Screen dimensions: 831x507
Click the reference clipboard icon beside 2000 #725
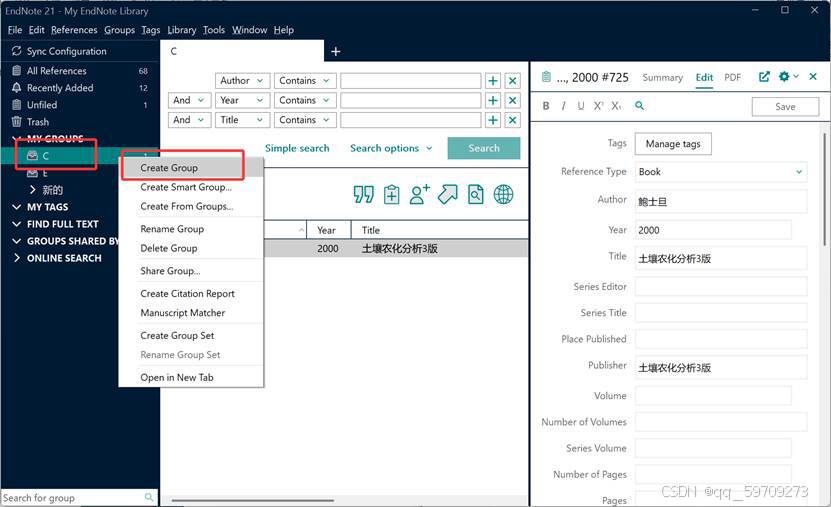[x=546, y=77]
